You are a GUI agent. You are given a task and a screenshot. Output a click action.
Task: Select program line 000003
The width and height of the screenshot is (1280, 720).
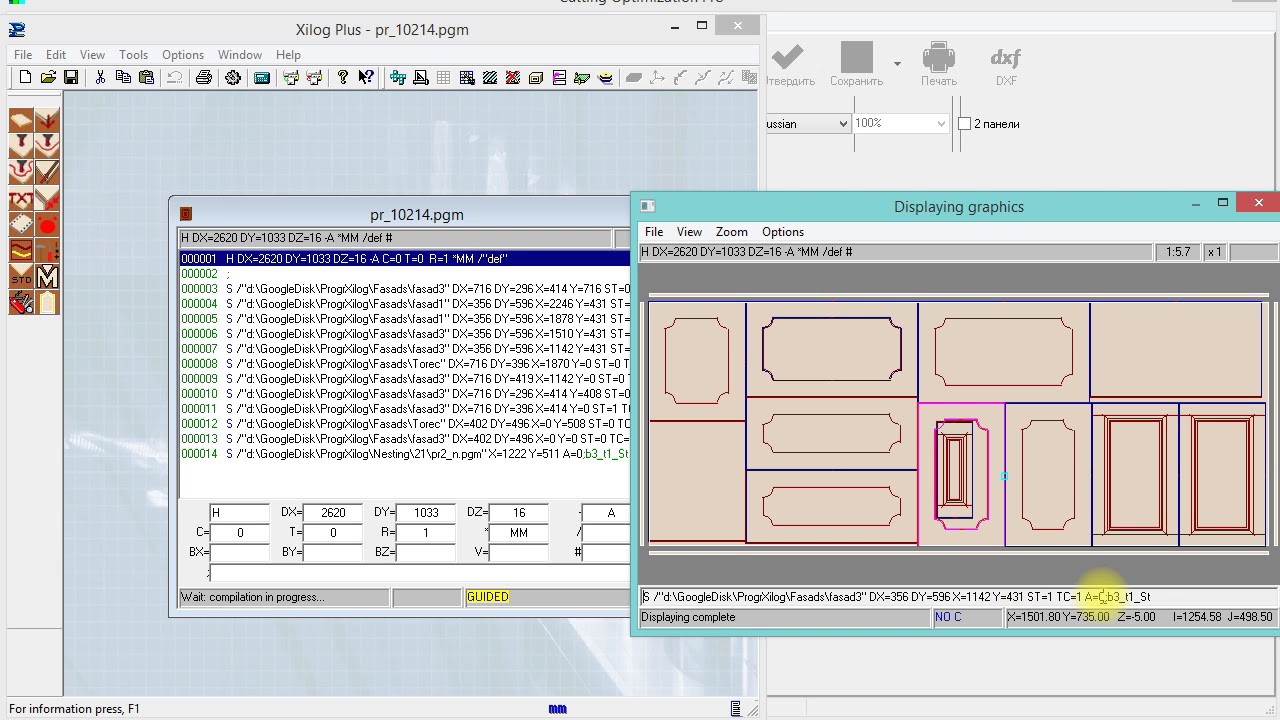pos(405,289)
